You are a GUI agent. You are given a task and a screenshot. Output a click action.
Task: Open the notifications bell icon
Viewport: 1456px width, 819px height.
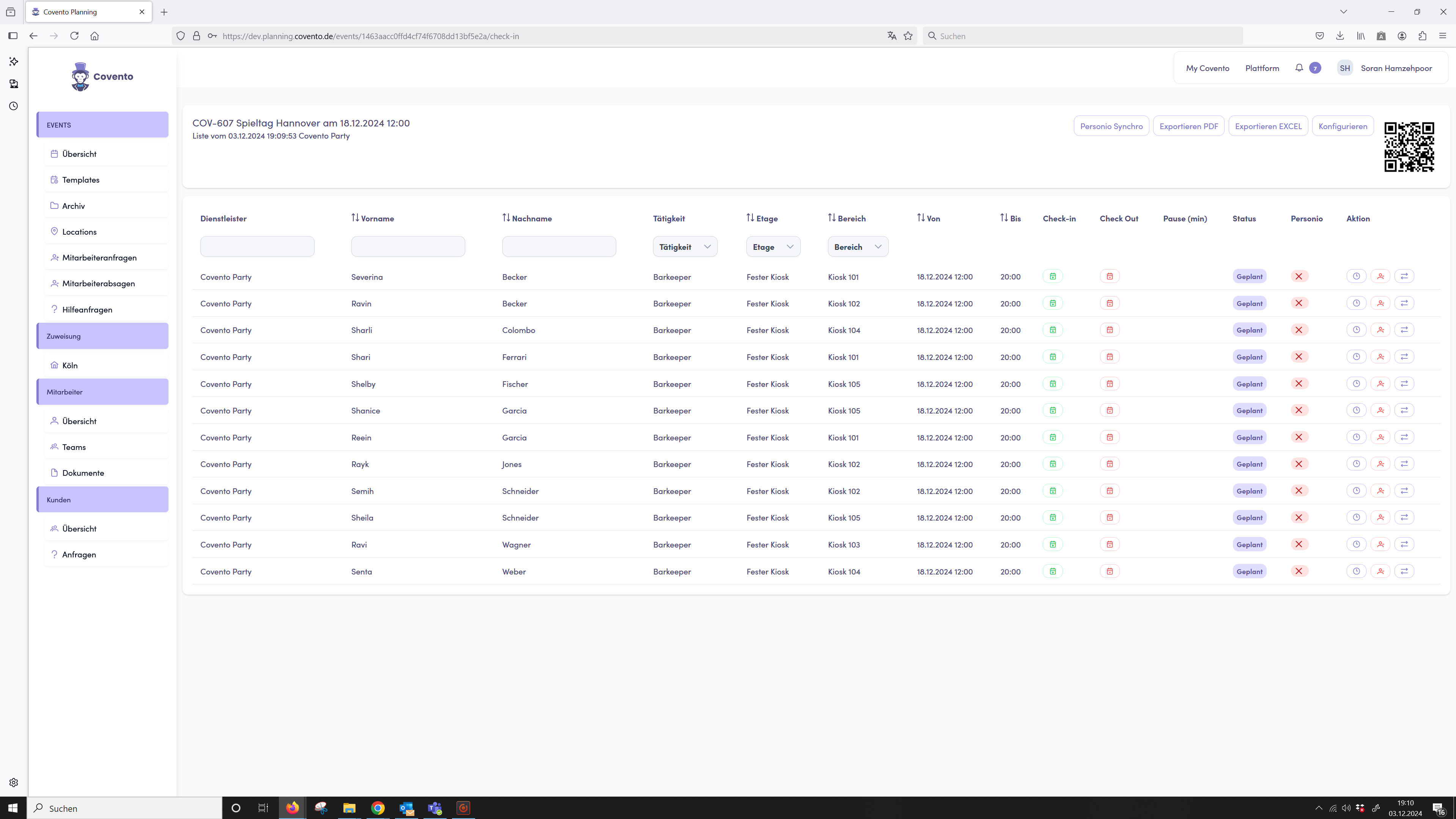point(1299,68)
